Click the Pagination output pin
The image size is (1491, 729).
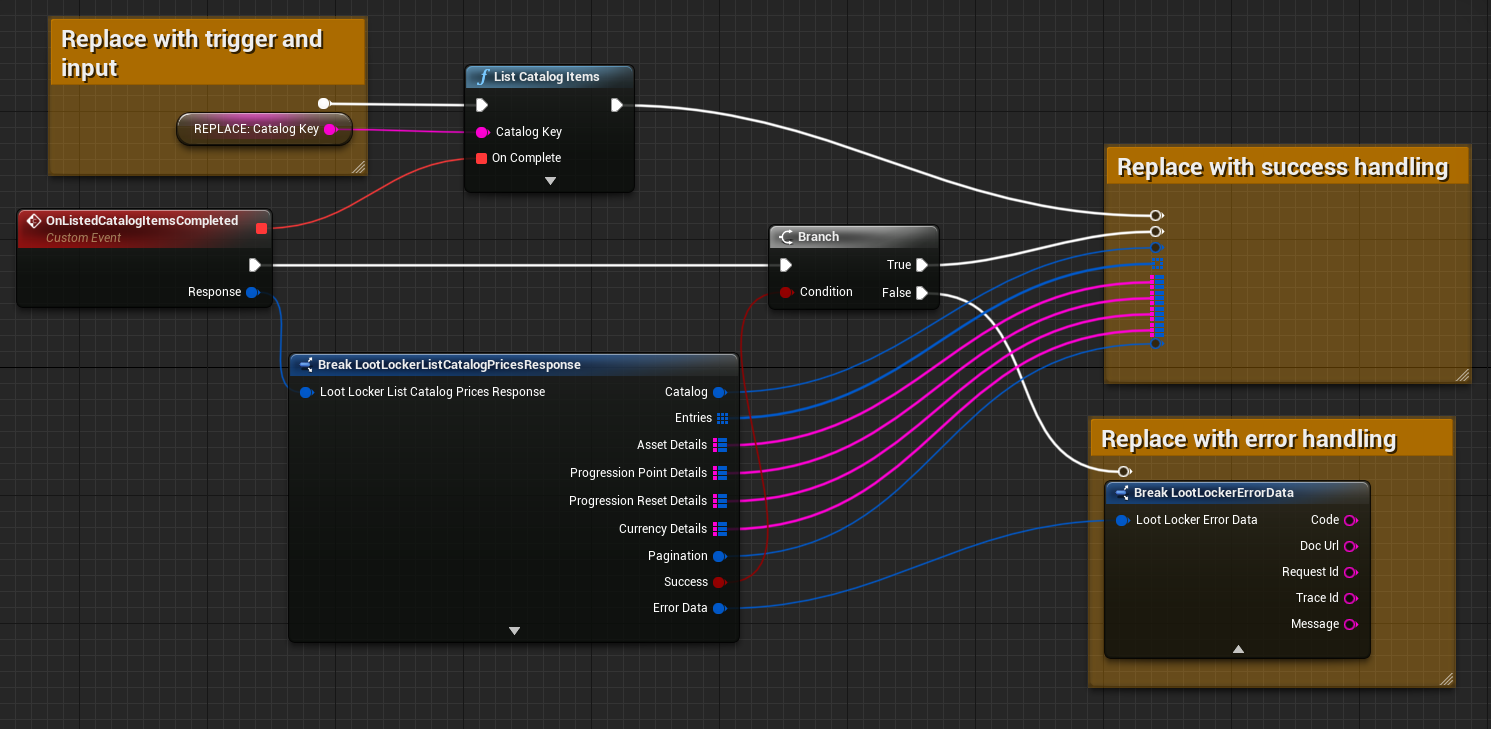coord(719,556)
